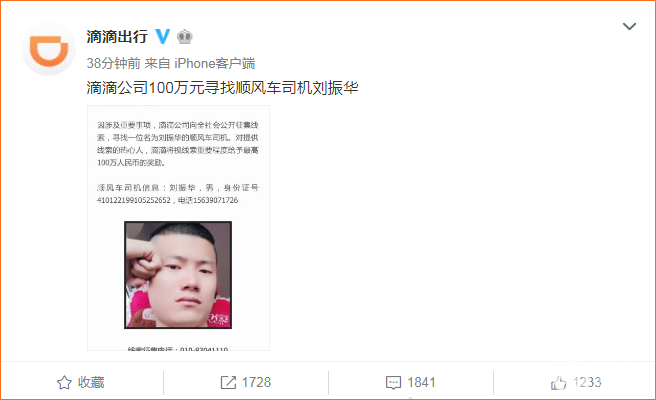
Task: Click the 1233 like count
Action: pyautogui.click(x=587, y=382)
